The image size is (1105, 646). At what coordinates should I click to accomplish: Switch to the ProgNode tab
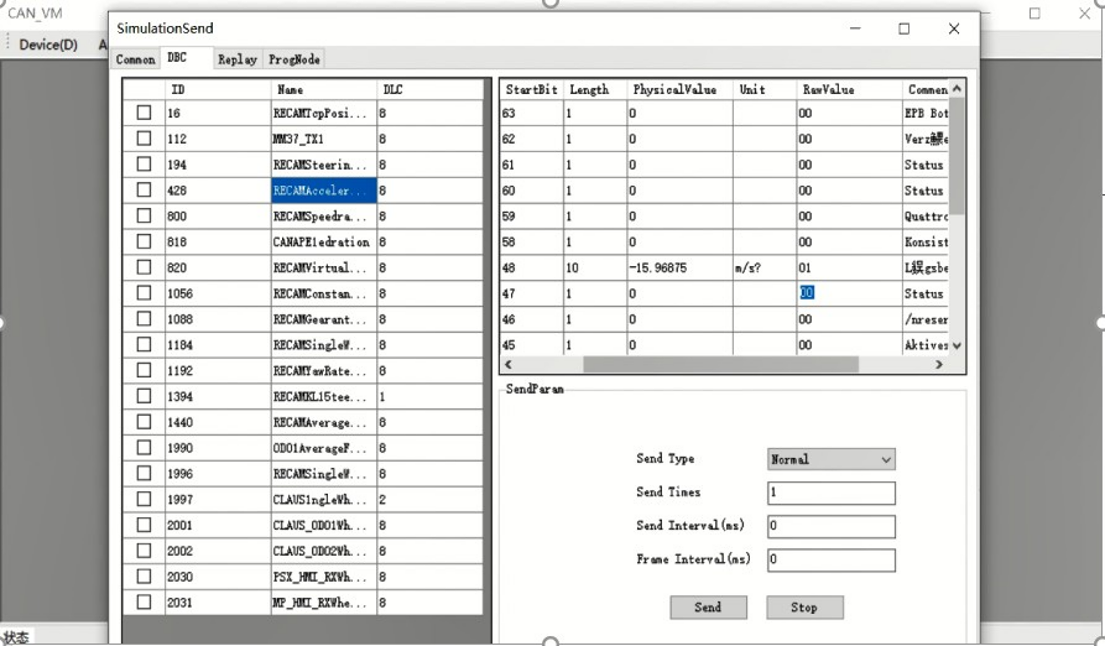point(294,60)
